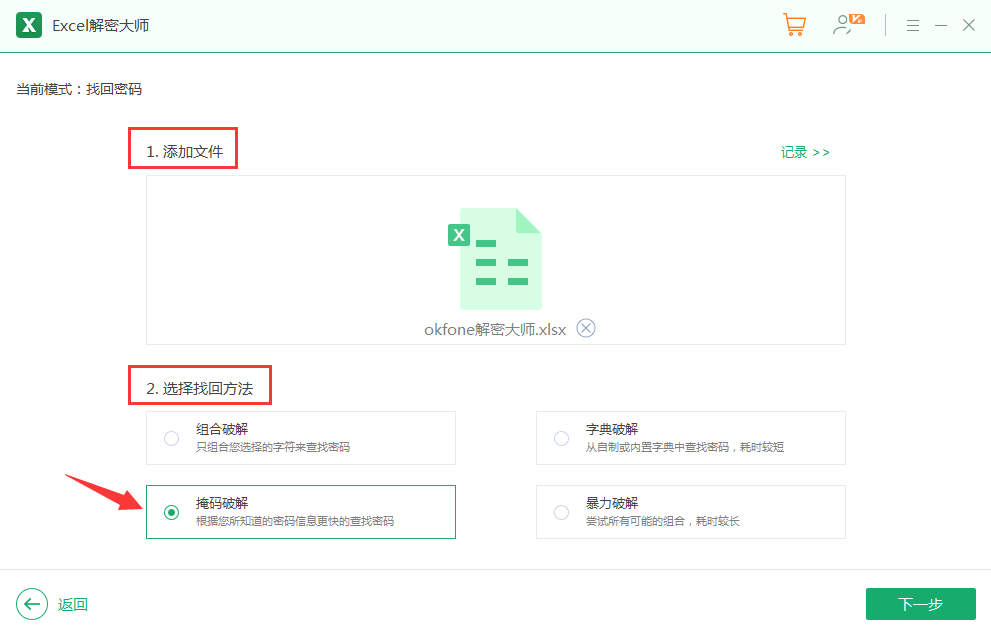
Task: Remove the okfone解密大师.xlsx file with X icon
Action: point(586,329)
